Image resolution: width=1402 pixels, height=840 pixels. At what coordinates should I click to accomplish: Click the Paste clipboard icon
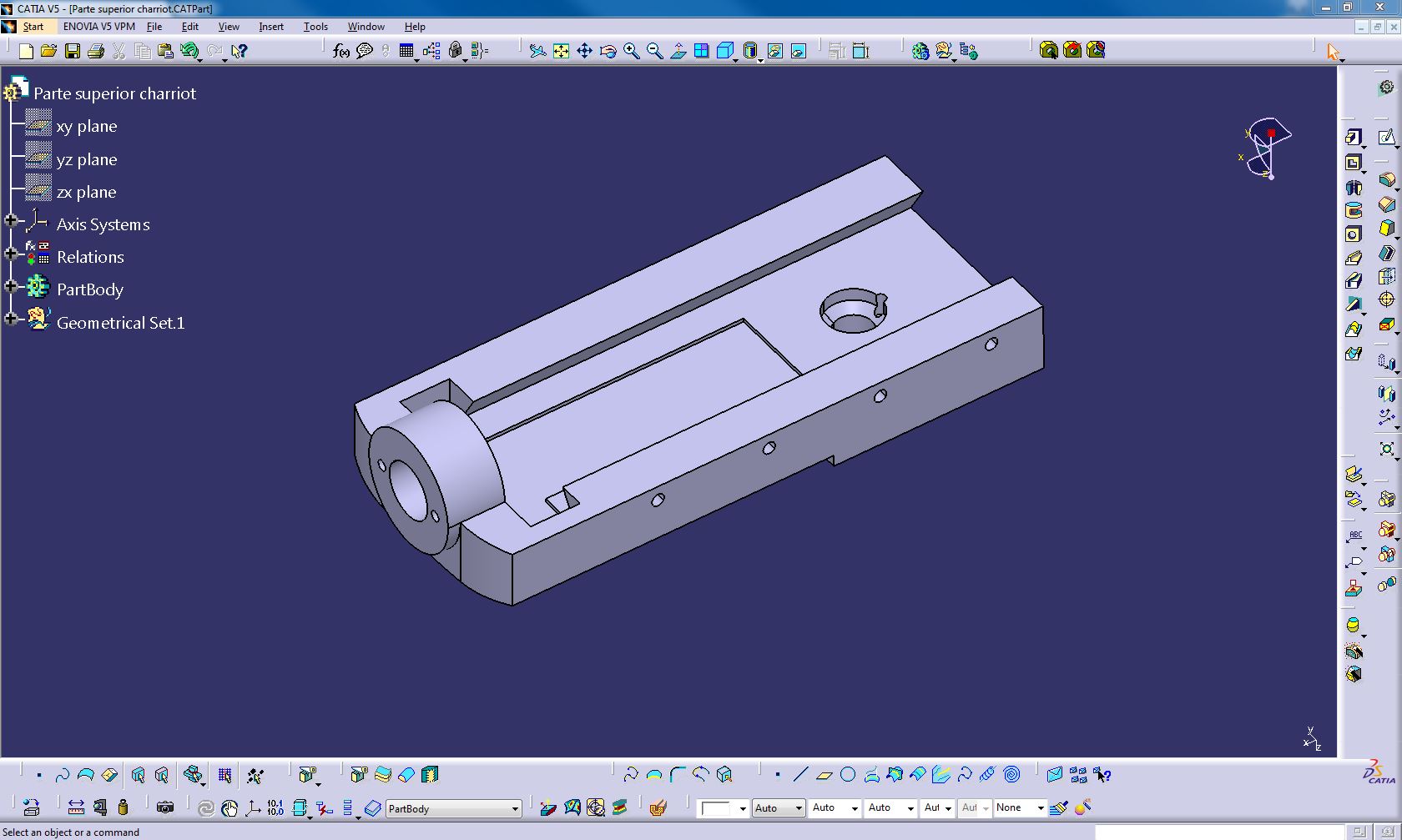coord(165,52)
